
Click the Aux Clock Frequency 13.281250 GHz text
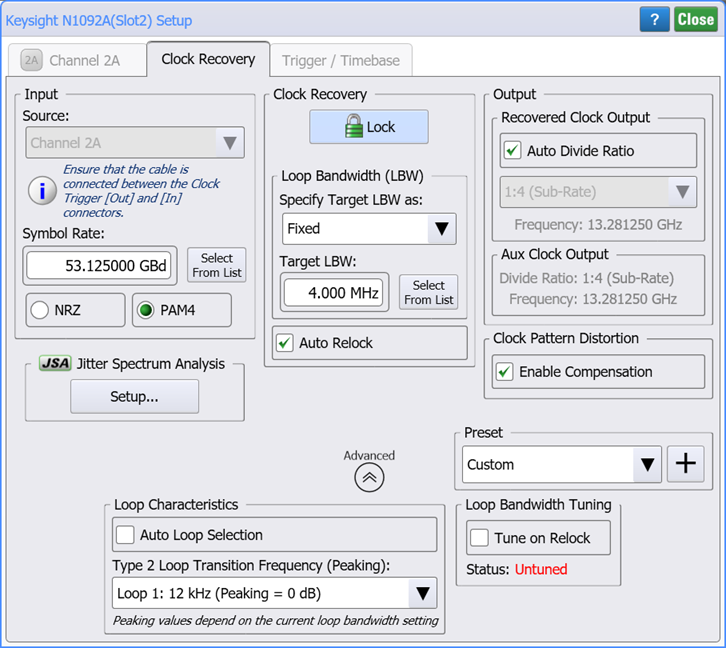(593, 299)
